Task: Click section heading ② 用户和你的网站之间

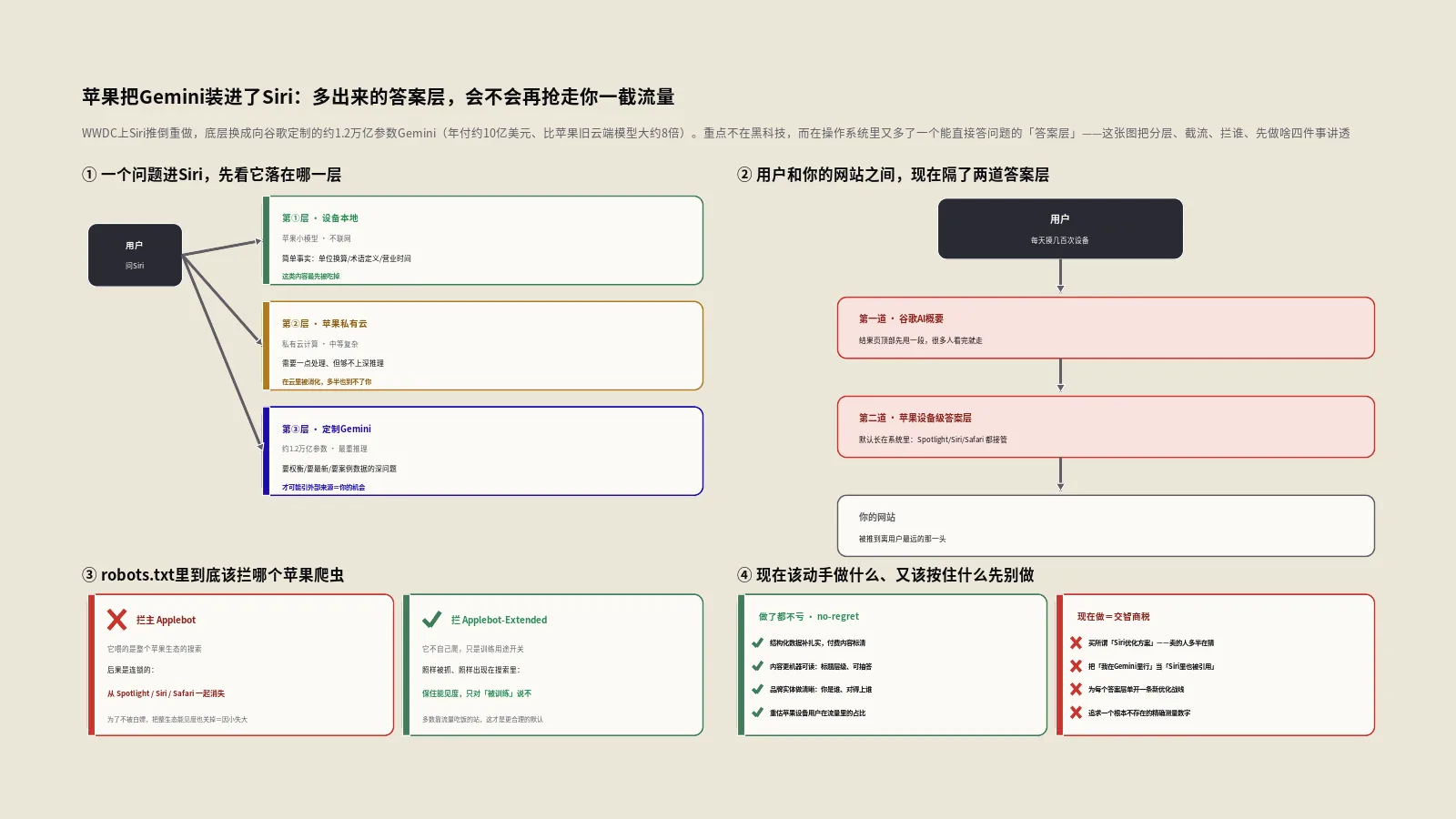Action: (893, 175)
